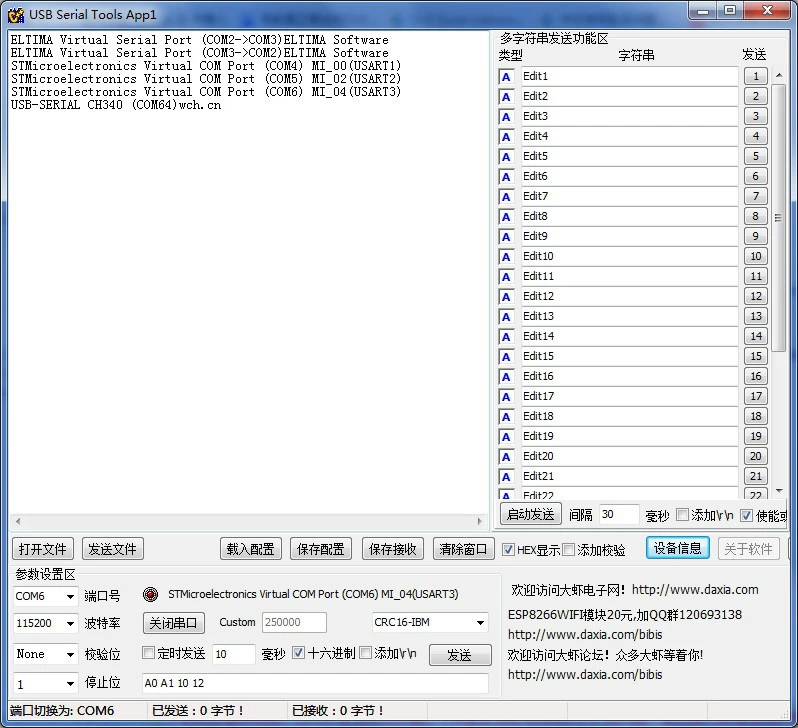Click the scroll down arrow of the string list
This screenshot has width=798, height=728.
[x=779, y=491]
